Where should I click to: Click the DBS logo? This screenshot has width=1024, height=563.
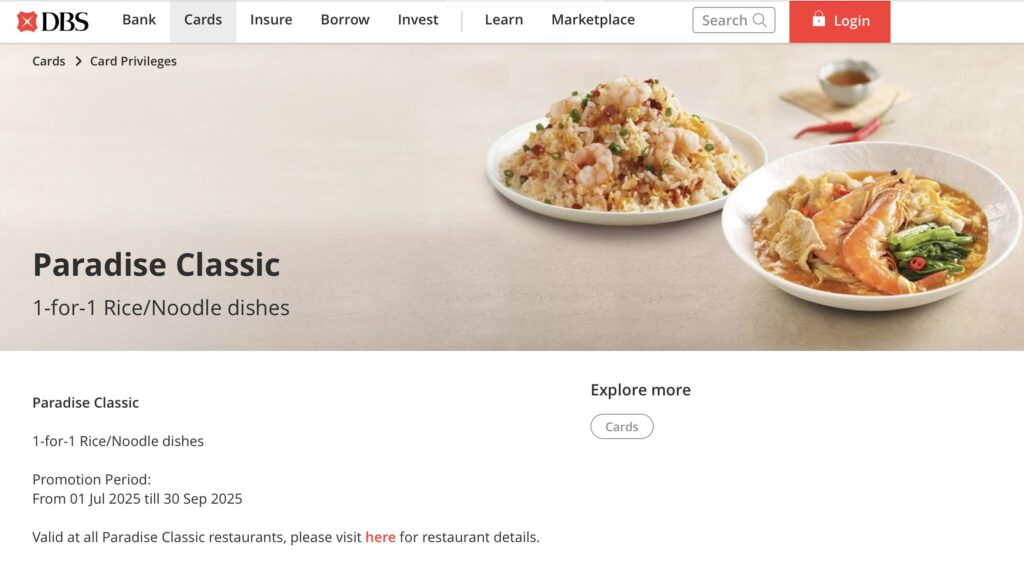tap(53, 21)
